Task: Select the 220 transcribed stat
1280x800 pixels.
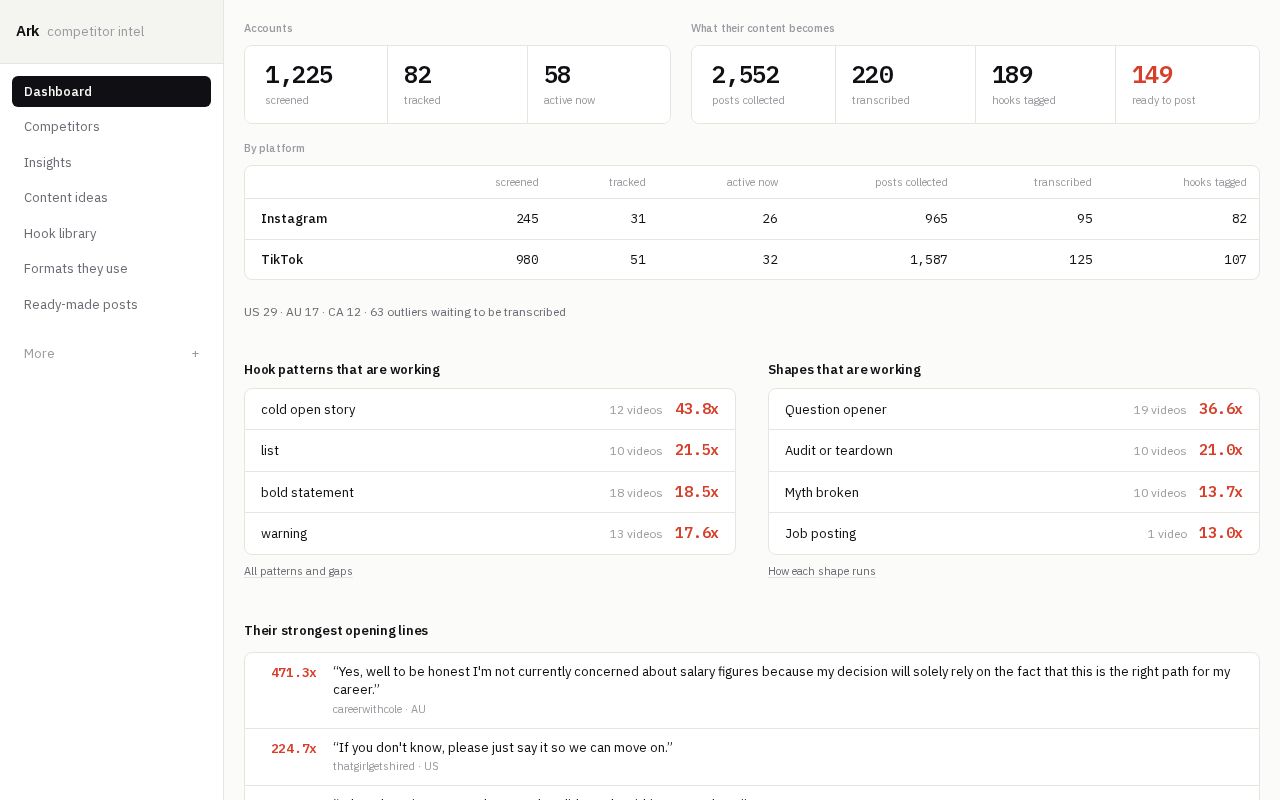Action: tap(905, 85)
